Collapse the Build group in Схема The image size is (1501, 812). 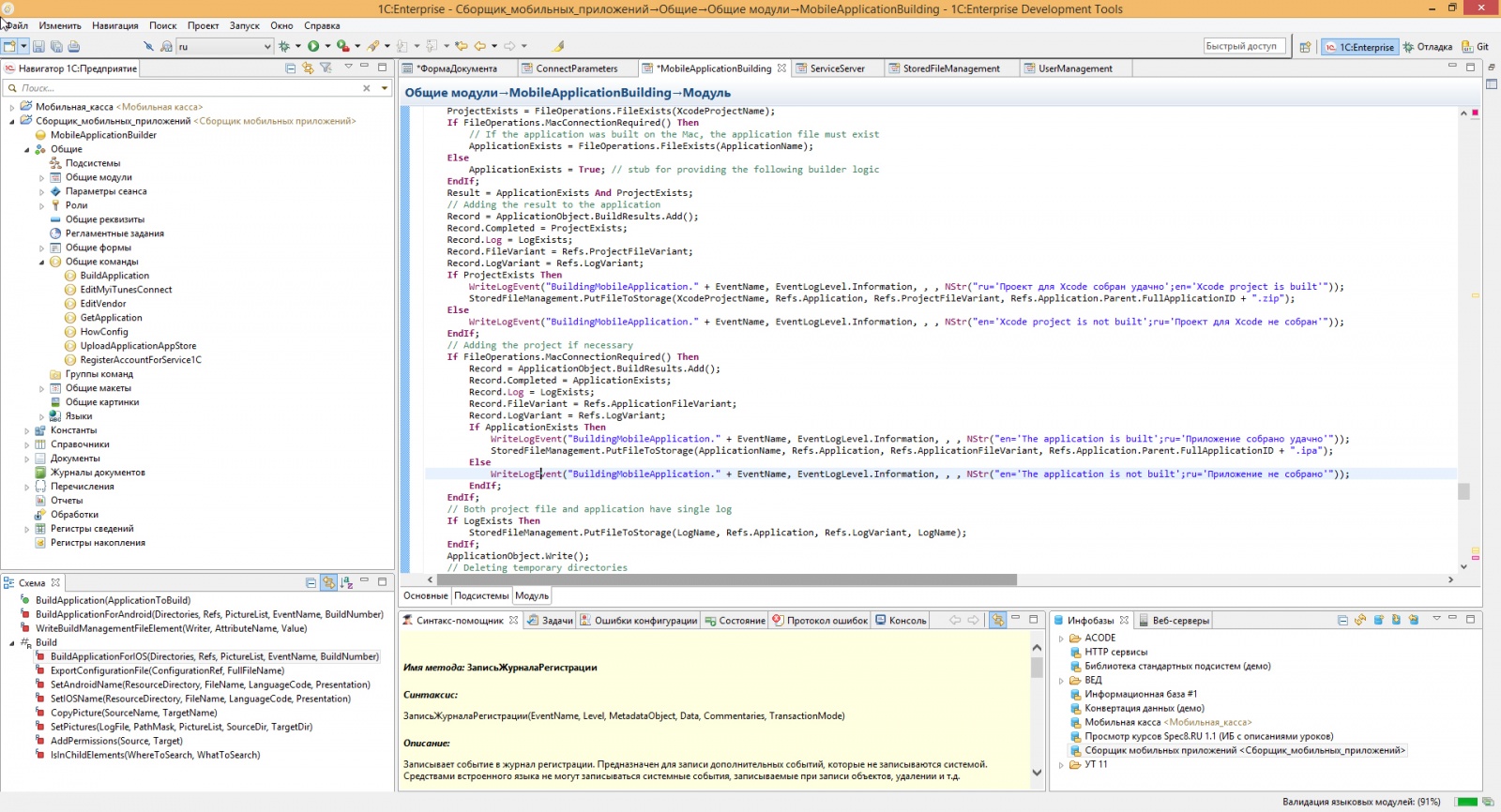[x=12, y=643]
